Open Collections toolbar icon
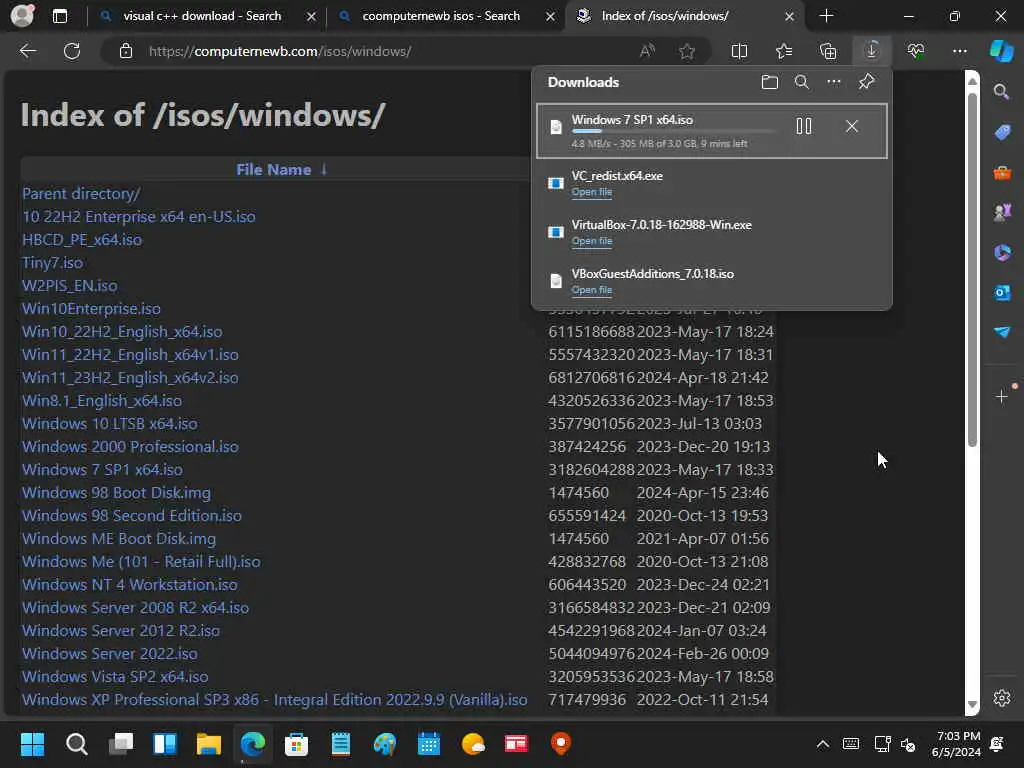 pos(828,51)
